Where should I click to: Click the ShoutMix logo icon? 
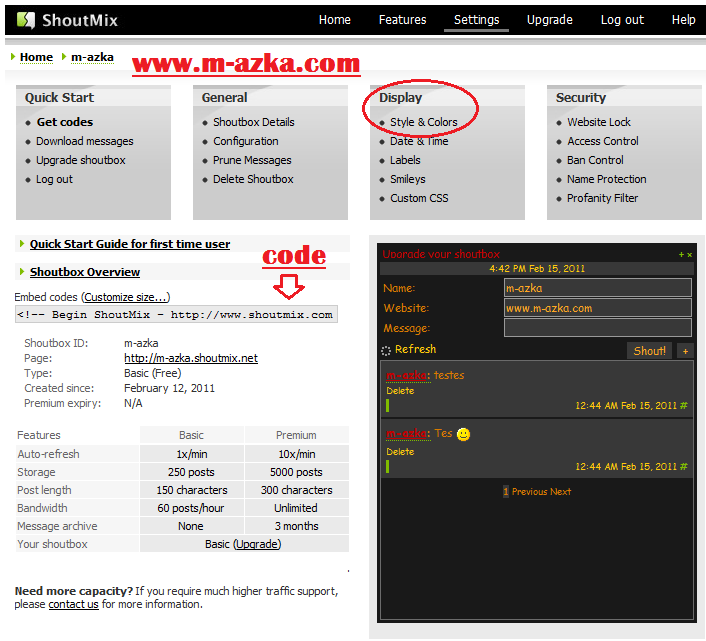point(26,20)
